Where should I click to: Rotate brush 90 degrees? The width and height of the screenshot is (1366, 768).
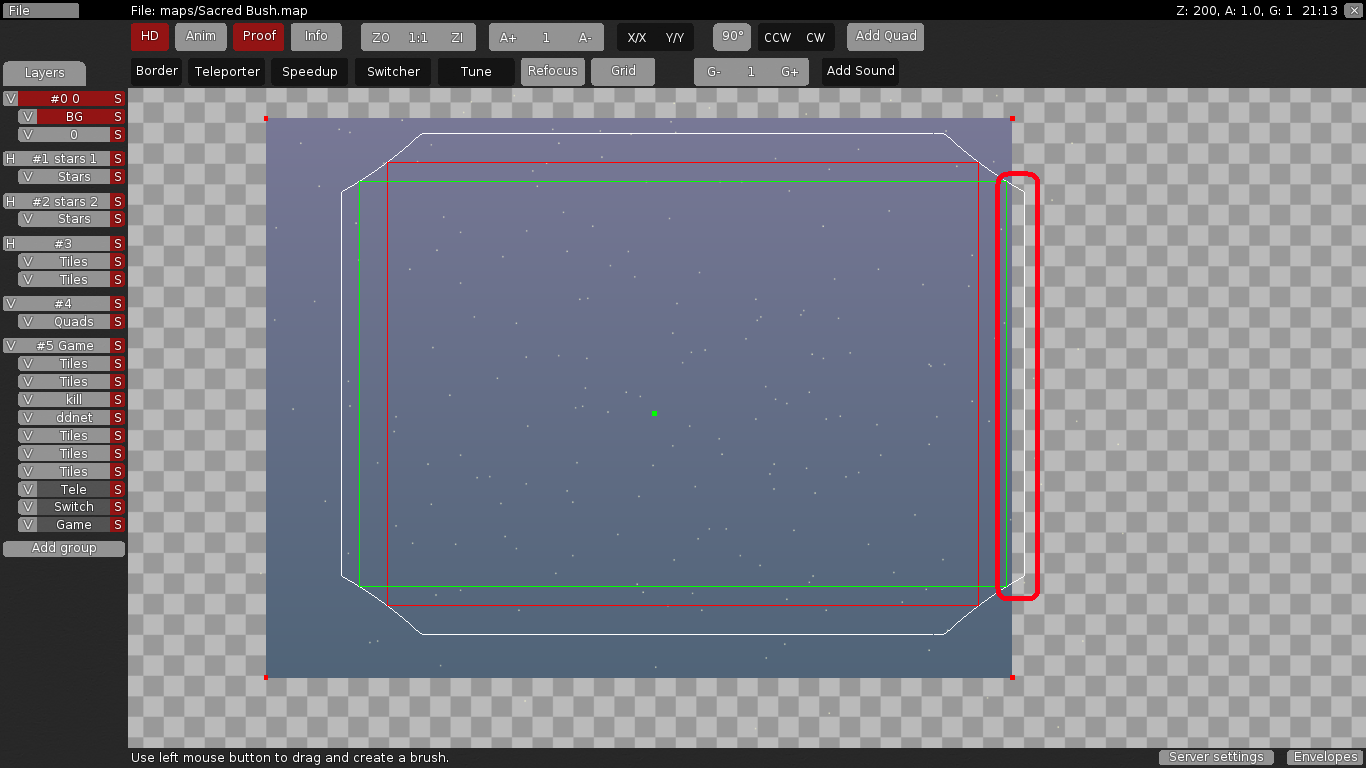pyautogui.click(x=731, y=36)
